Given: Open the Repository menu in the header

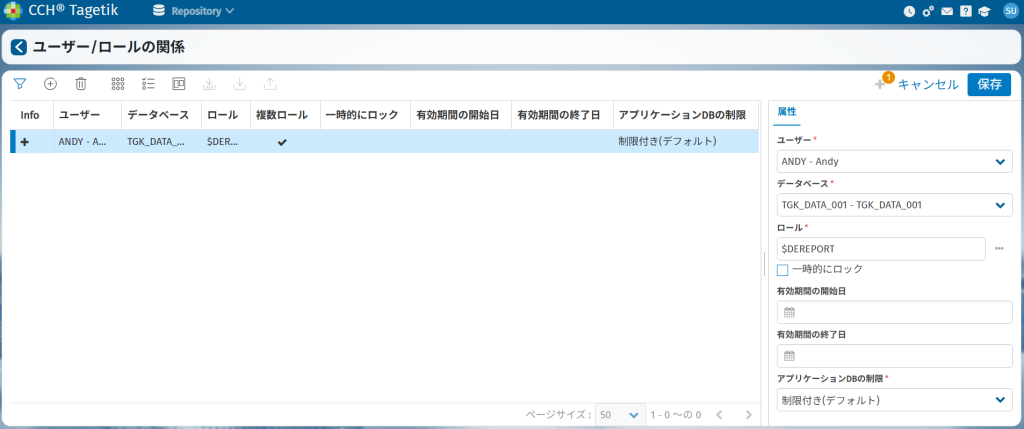Looking at the screenshot, I should 194,12.
